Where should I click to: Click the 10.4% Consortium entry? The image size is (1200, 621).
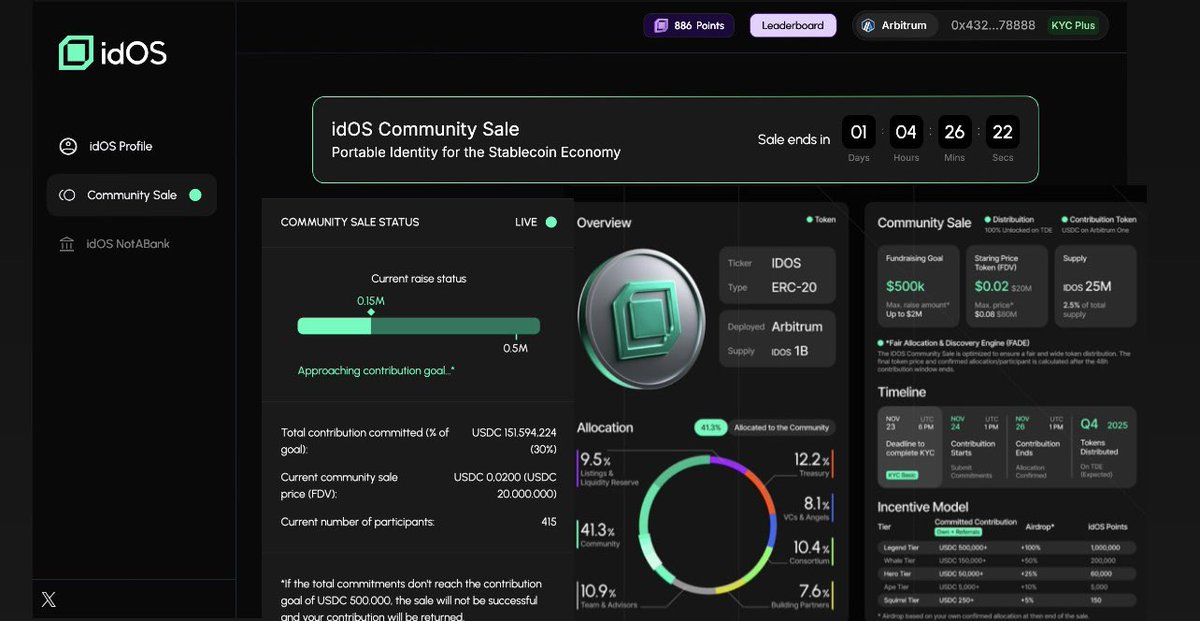811,551
